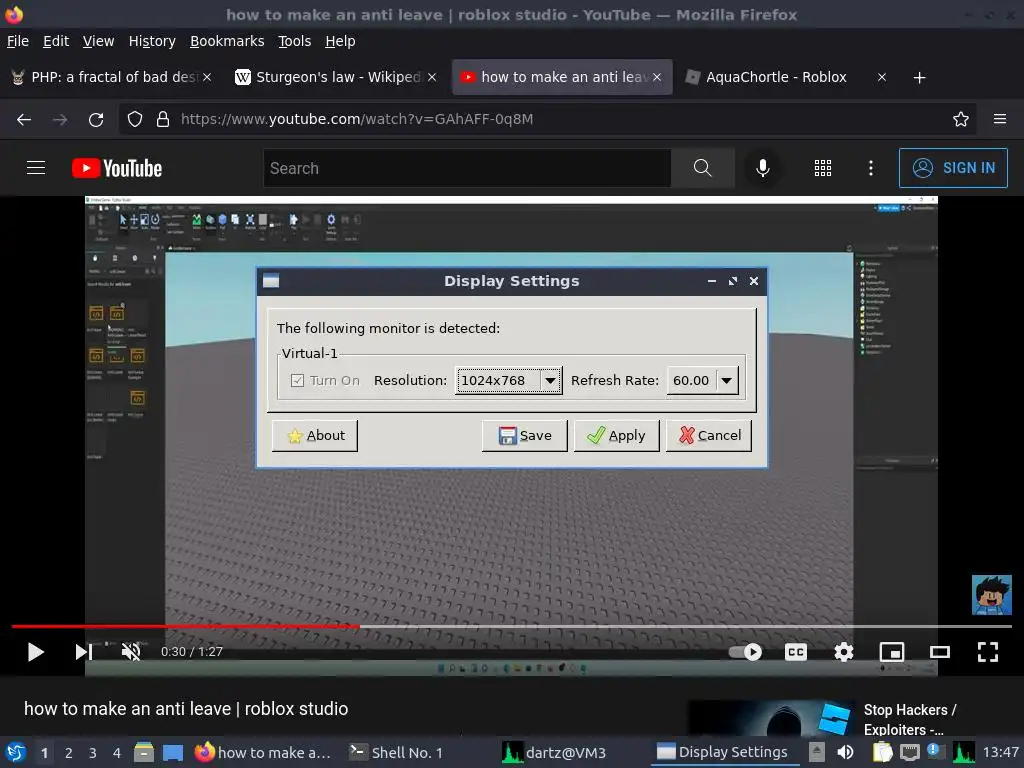The width and height of the screenshot is (1024, 768).
Task: Cancel the Display Settings dialog
Action: 709,436
